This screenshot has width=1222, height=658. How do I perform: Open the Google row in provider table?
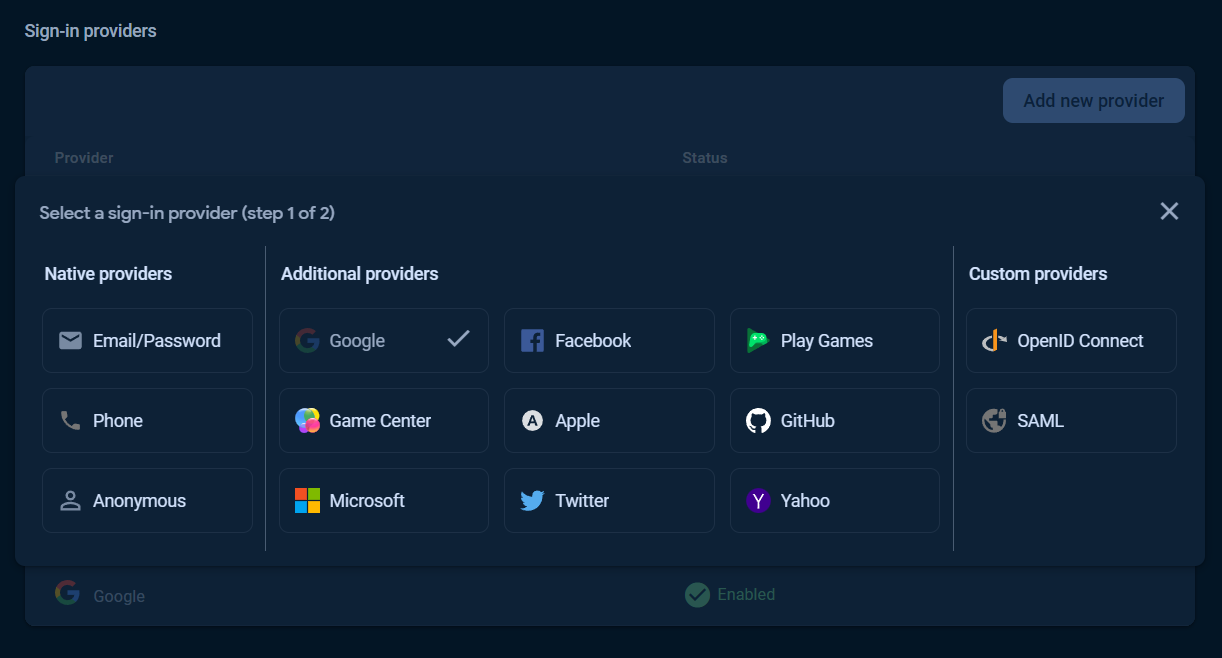119,594
